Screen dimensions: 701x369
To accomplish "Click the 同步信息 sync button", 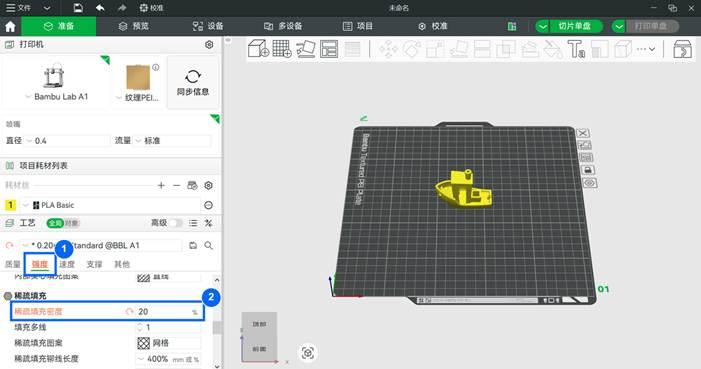I will click(x=193, y=83).
